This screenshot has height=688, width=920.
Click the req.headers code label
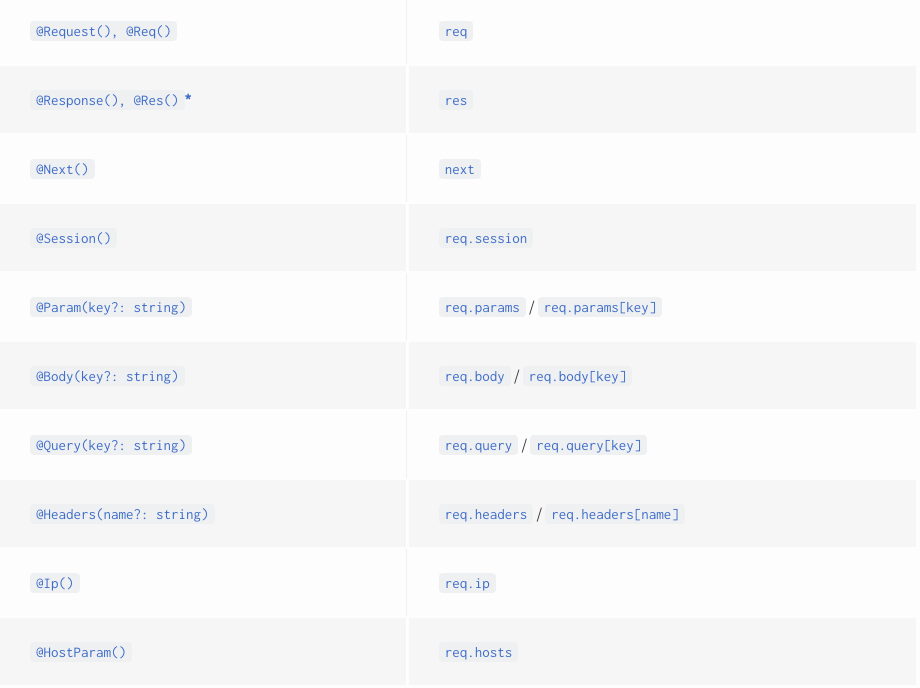(486, 514)
